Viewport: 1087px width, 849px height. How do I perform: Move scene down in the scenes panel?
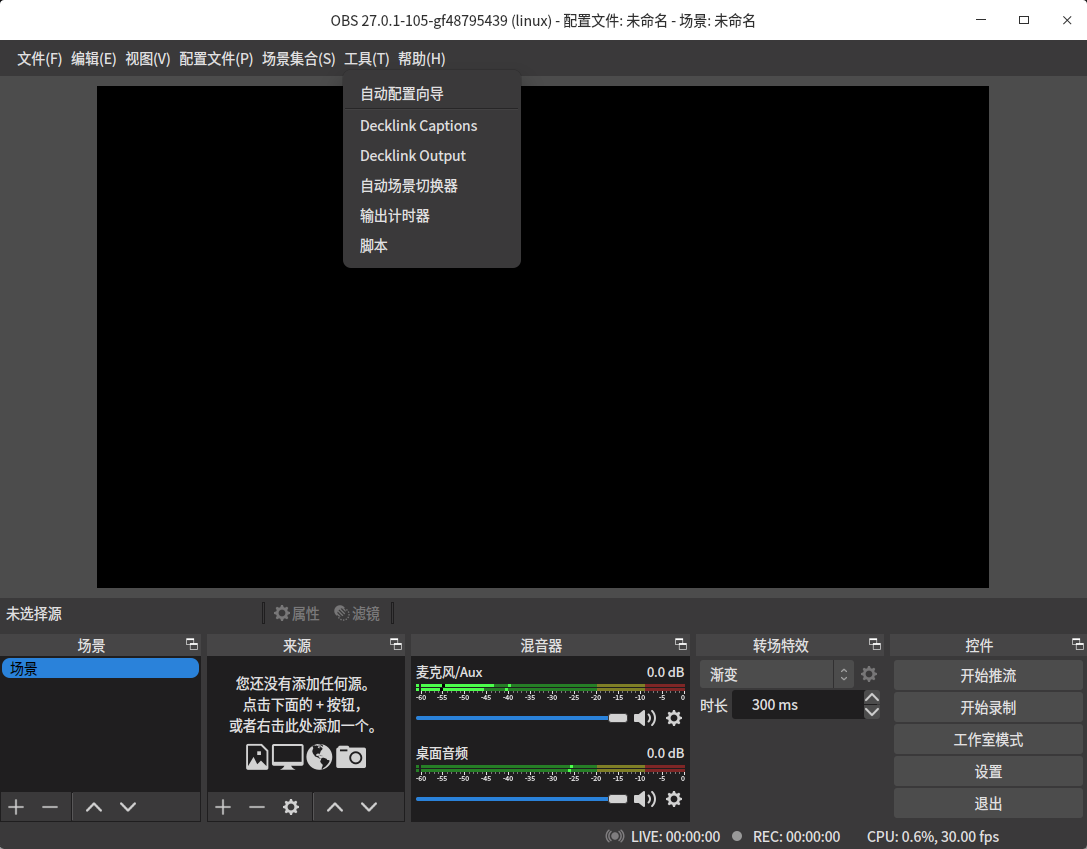tap(128, 807)
